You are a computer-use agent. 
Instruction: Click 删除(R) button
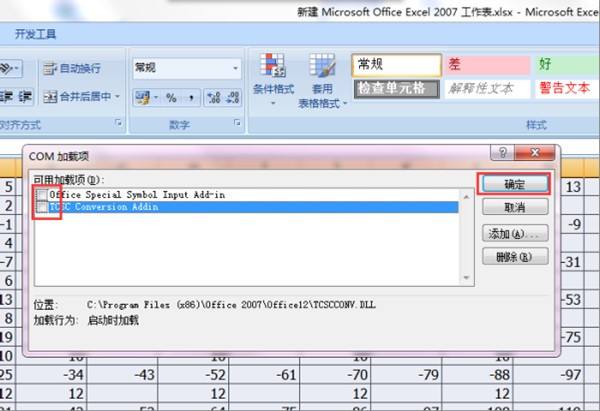pyautogui.click(x=515, y=256)
